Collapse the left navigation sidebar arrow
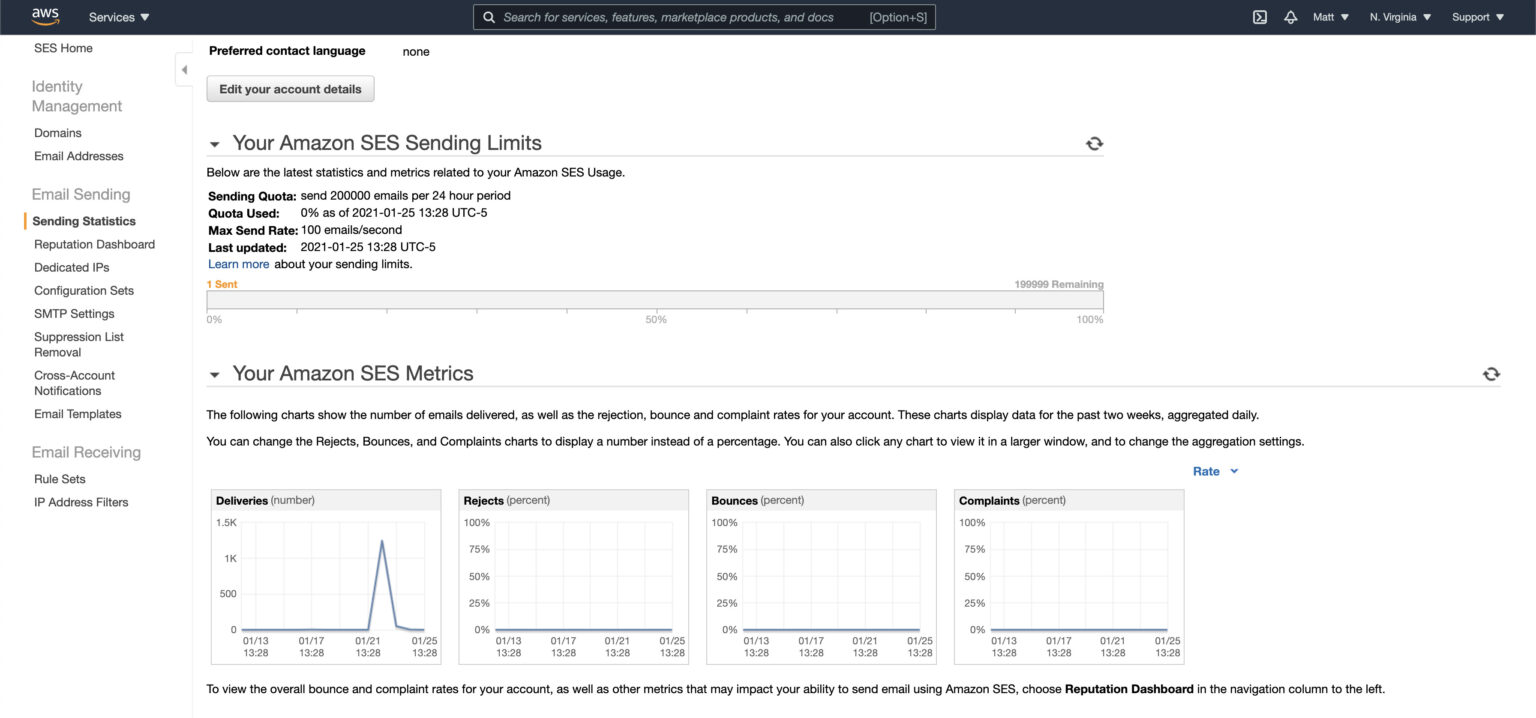 point(184,69)
